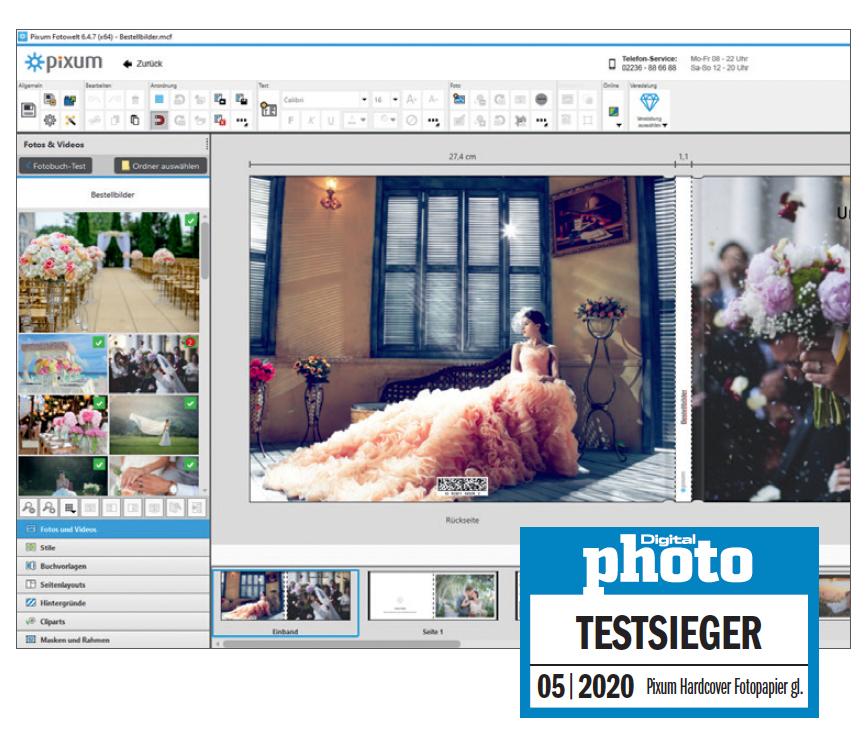Open the settings gear in Allgemein group

coord(50,120)
